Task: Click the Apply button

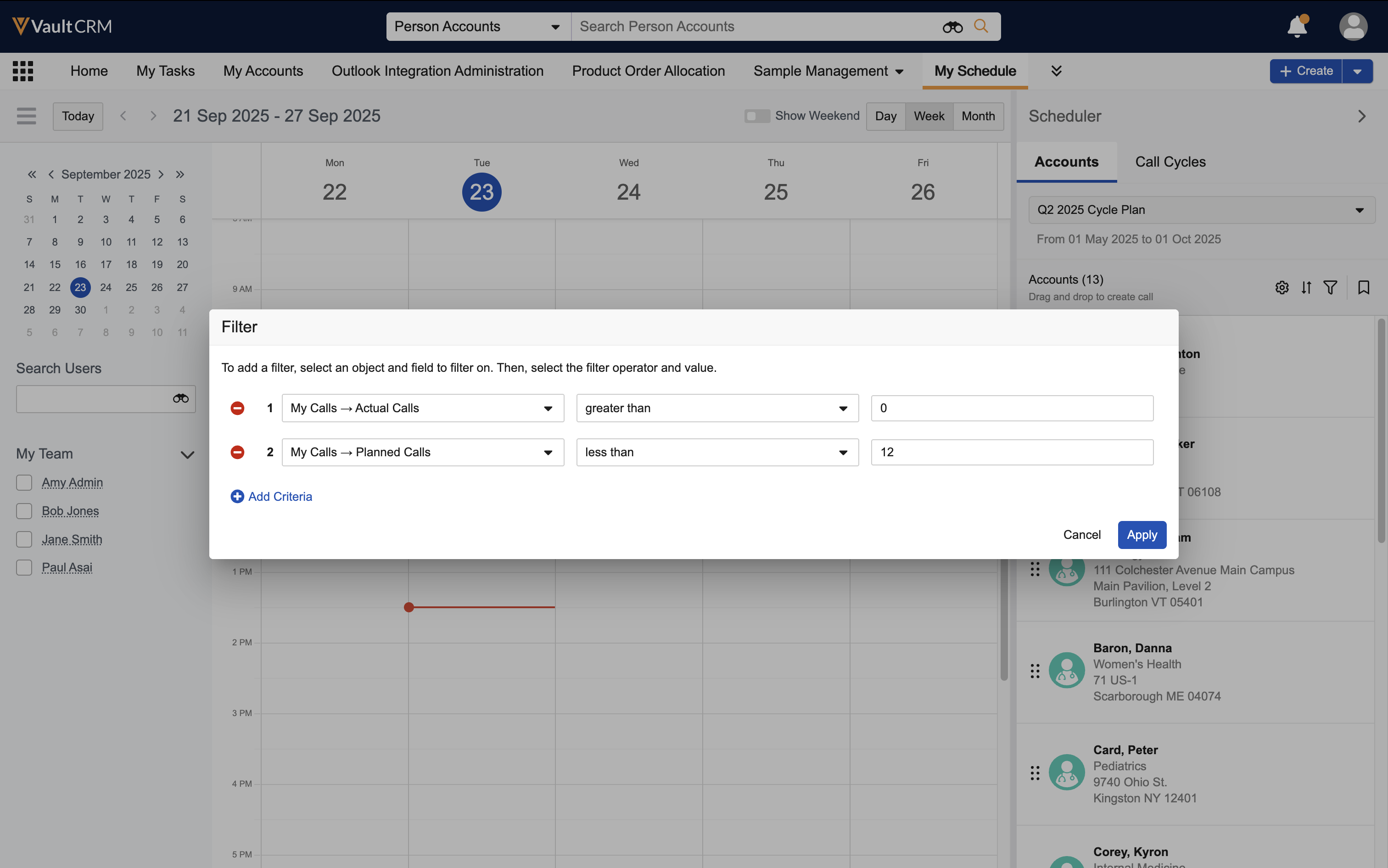Action: pyautogui.click(x=1141, y=534)
